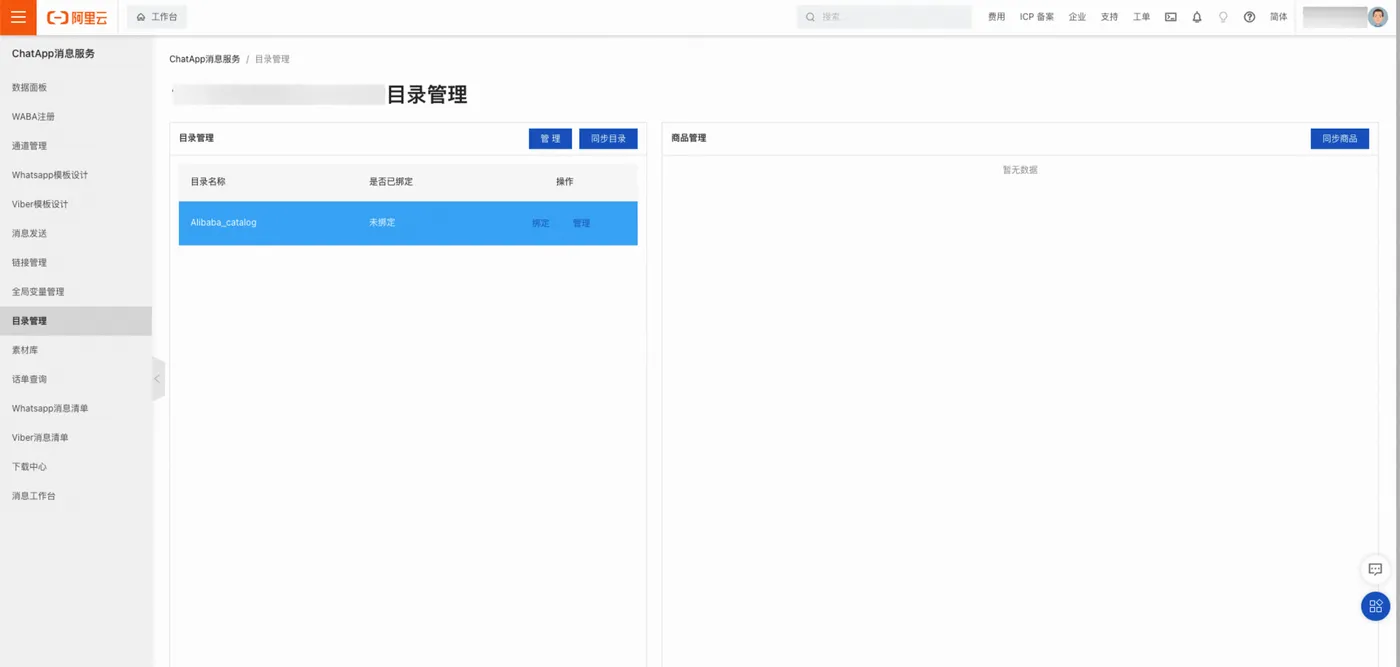Collapse the sidebar with the arrow handle
Viewport: 1400px width, 667px height.
(x=158, y=379)
